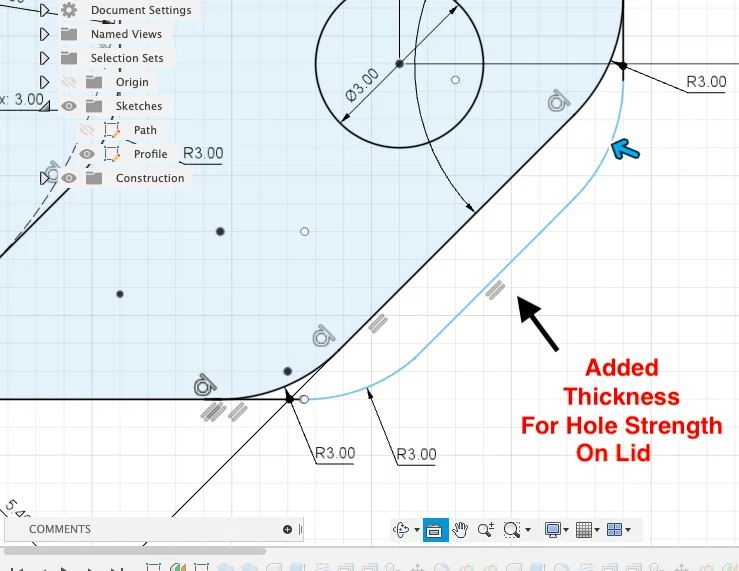Viewport: 739px width, 571px height.
Task: Expand the Document Settings node
Action: point(44,10)
